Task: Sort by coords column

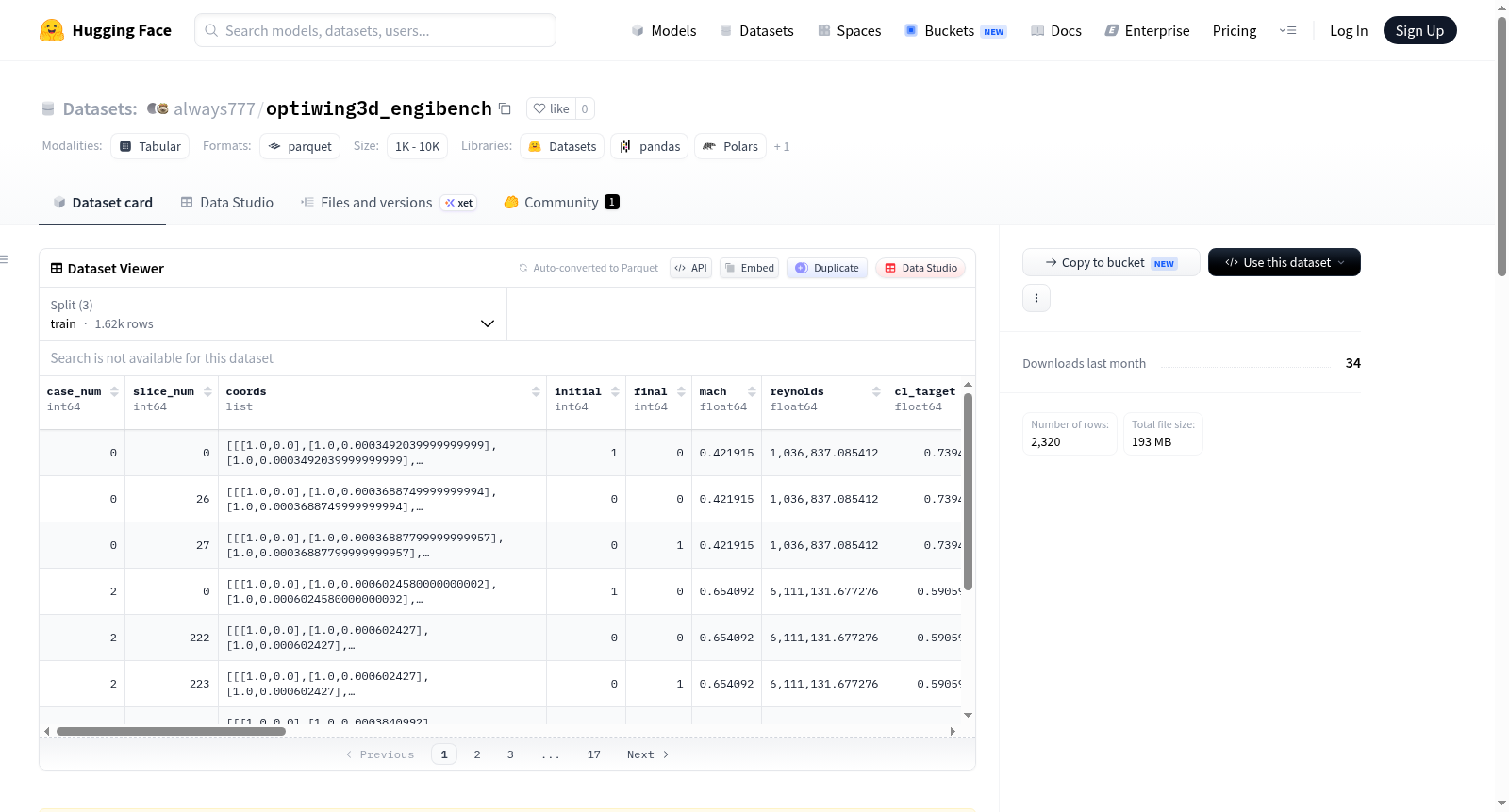Action: (x=536, y=391)
